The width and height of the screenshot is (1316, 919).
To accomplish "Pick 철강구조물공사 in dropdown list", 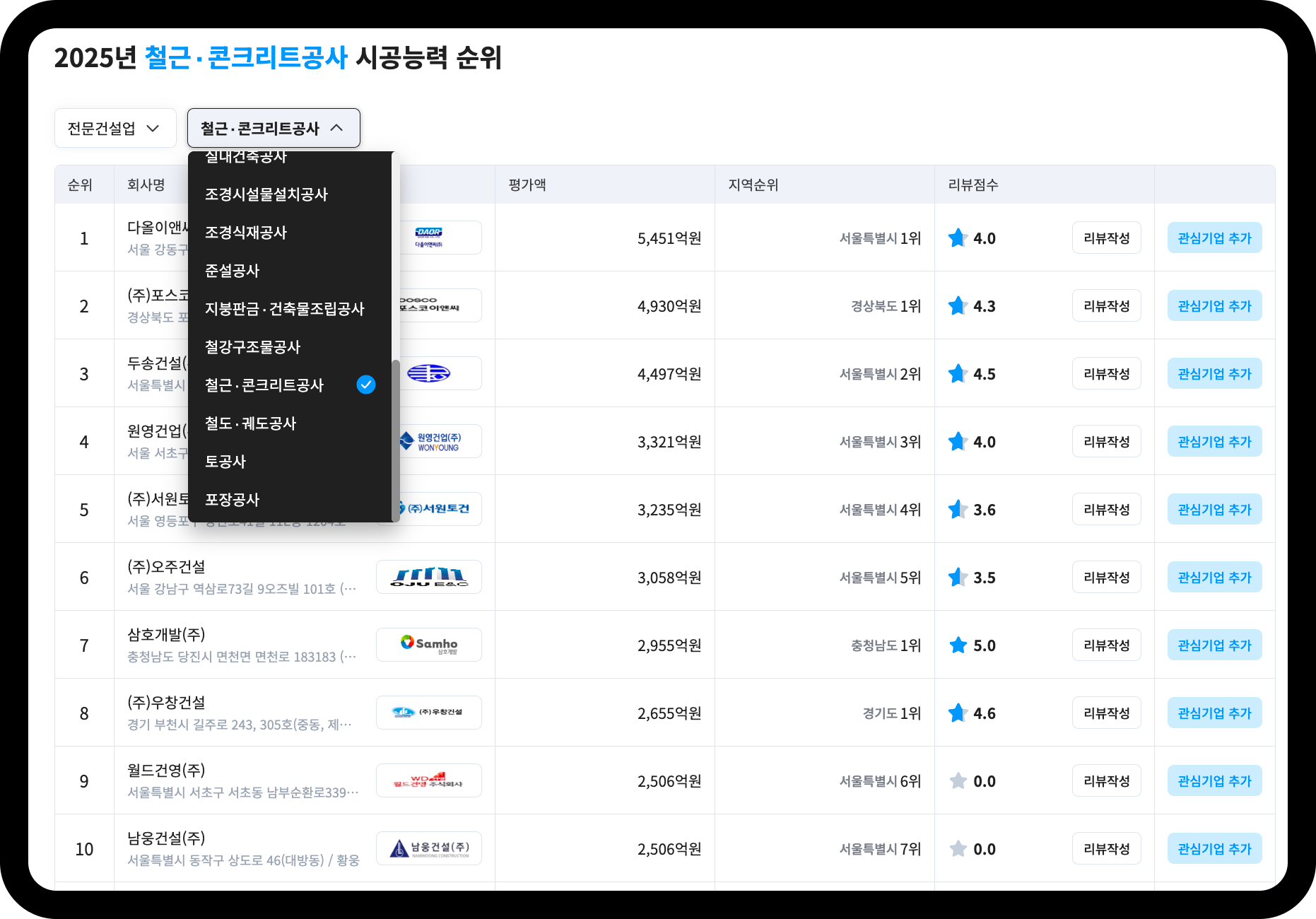I will click(290, 347).
